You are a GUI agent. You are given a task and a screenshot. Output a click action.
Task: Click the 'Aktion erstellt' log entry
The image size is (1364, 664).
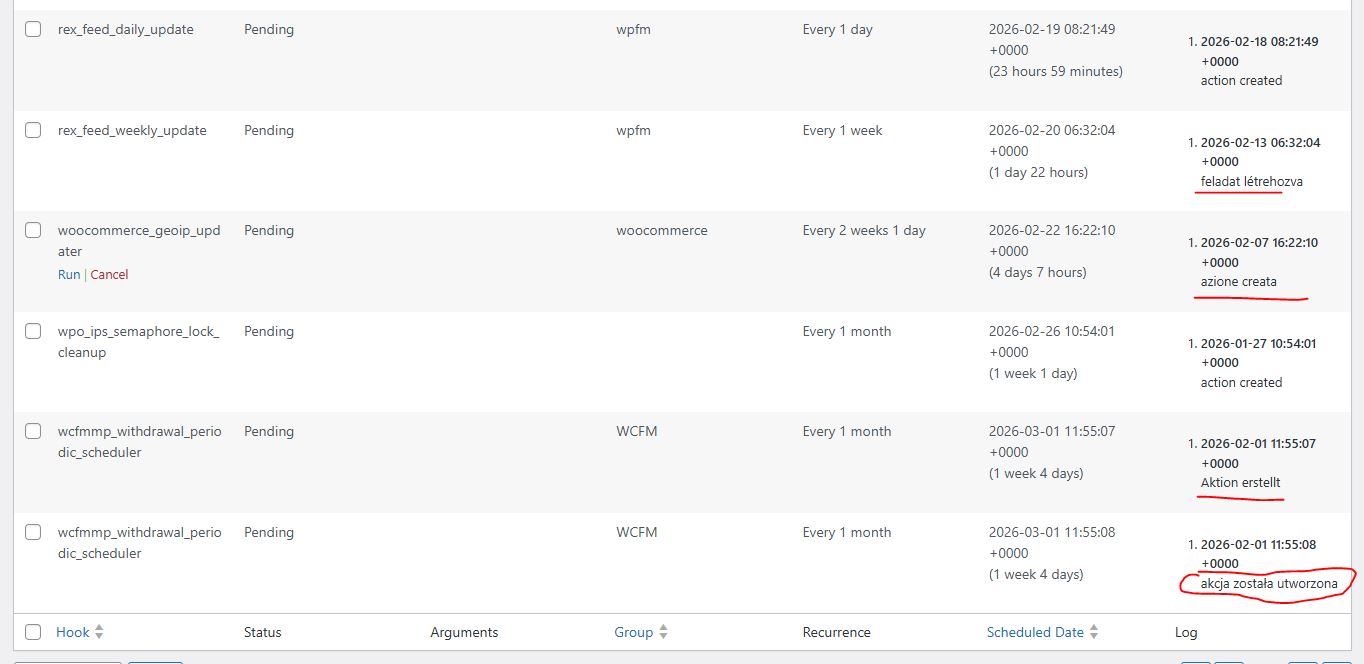point(1241,483)
